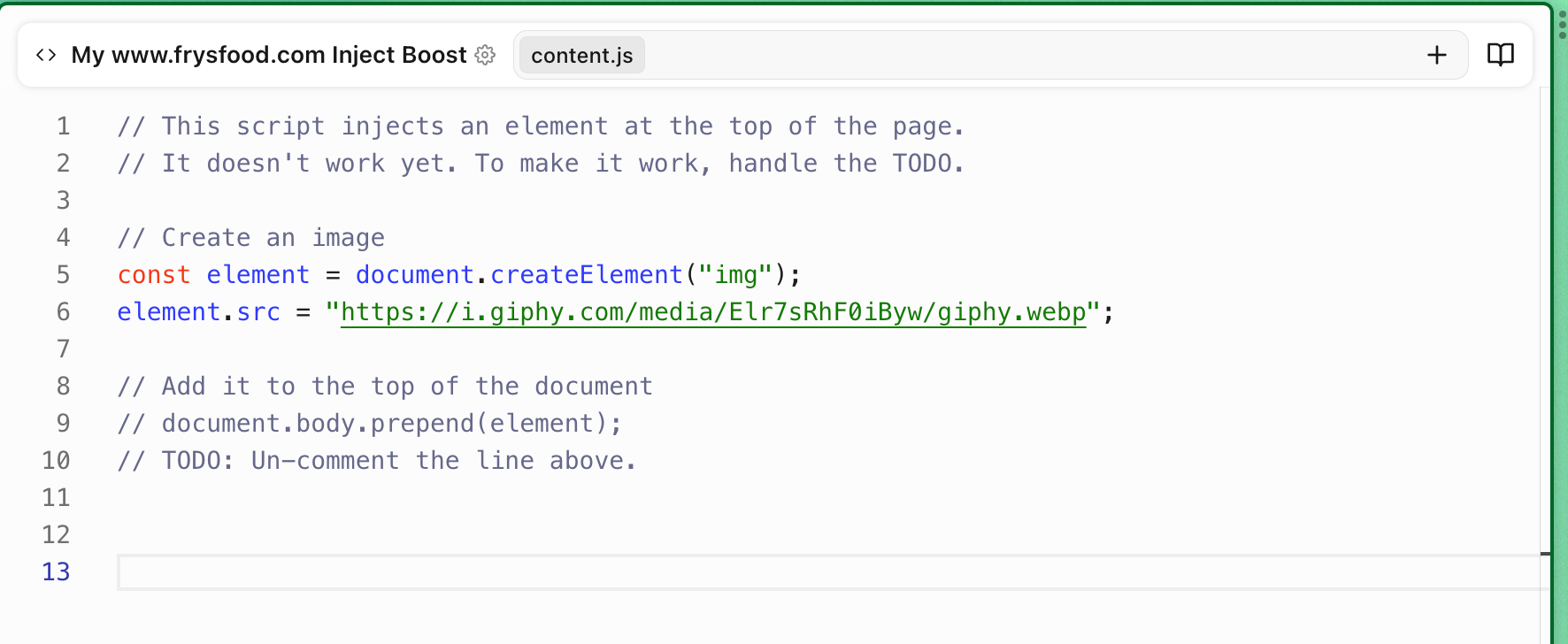
Task: Click line number 9 in gutter
Action: coord(64,424)
